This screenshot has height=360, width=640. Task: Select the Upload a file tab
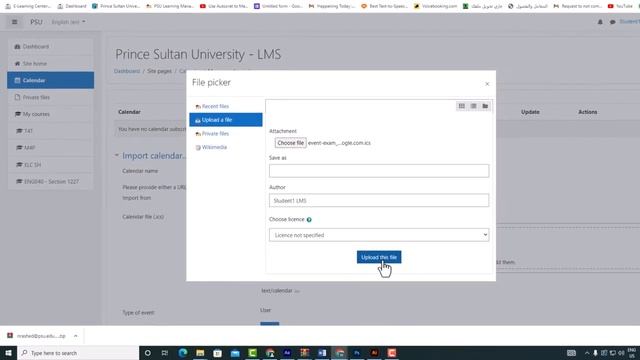[x=226, y=120]
